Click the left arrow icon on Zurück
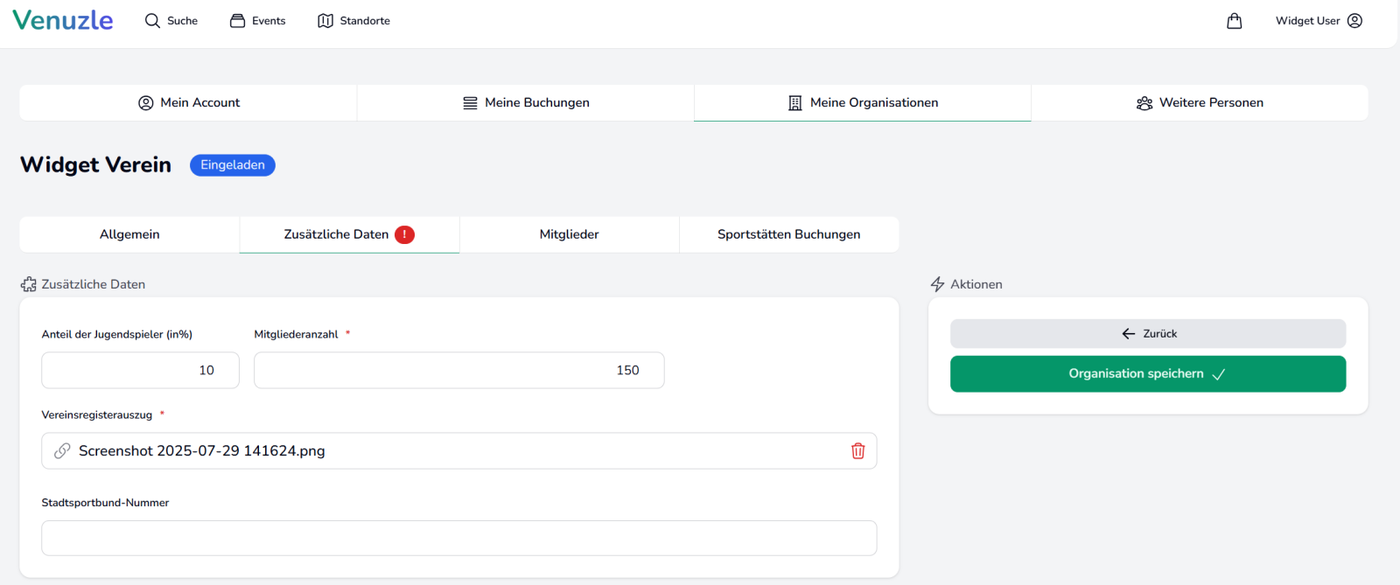 tap(1128, 334)
